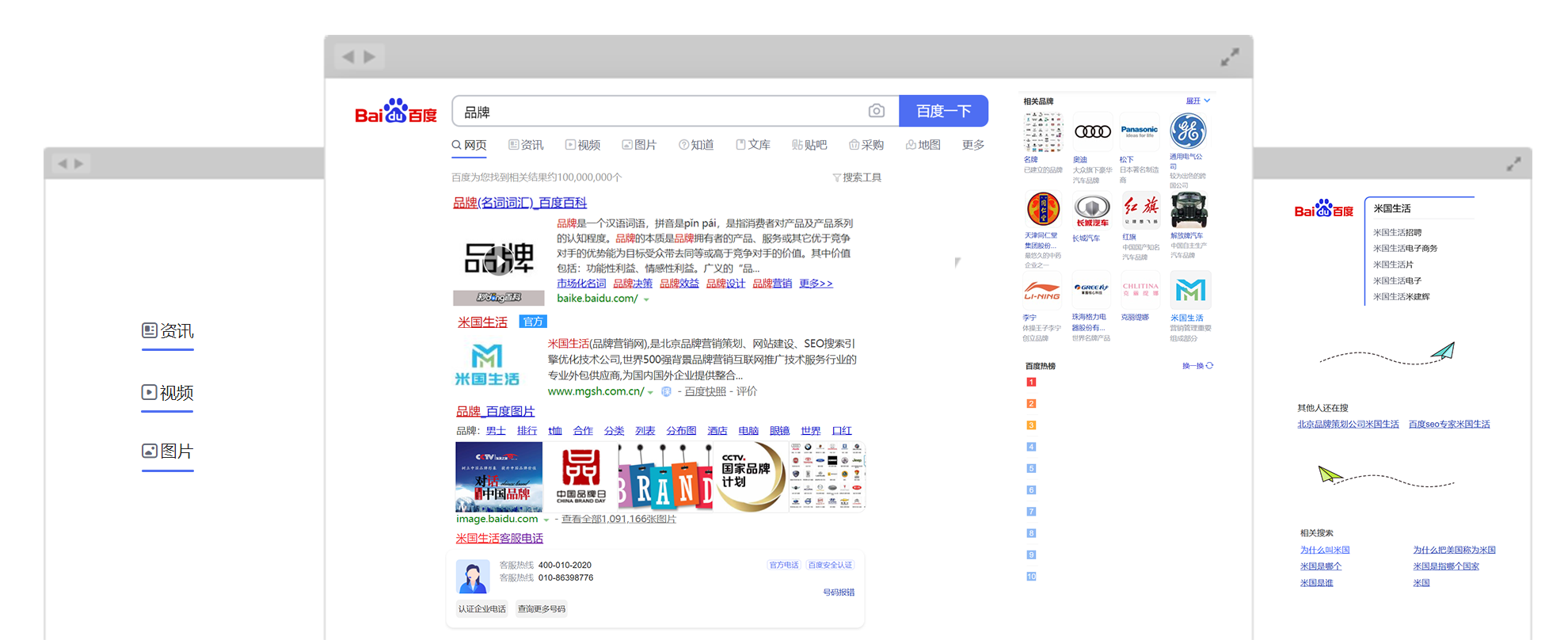Open the 中国品牌日 image thumbnail
This screenshot has height=640, width=1568.
pyautogui.click(x=580, y=477)
